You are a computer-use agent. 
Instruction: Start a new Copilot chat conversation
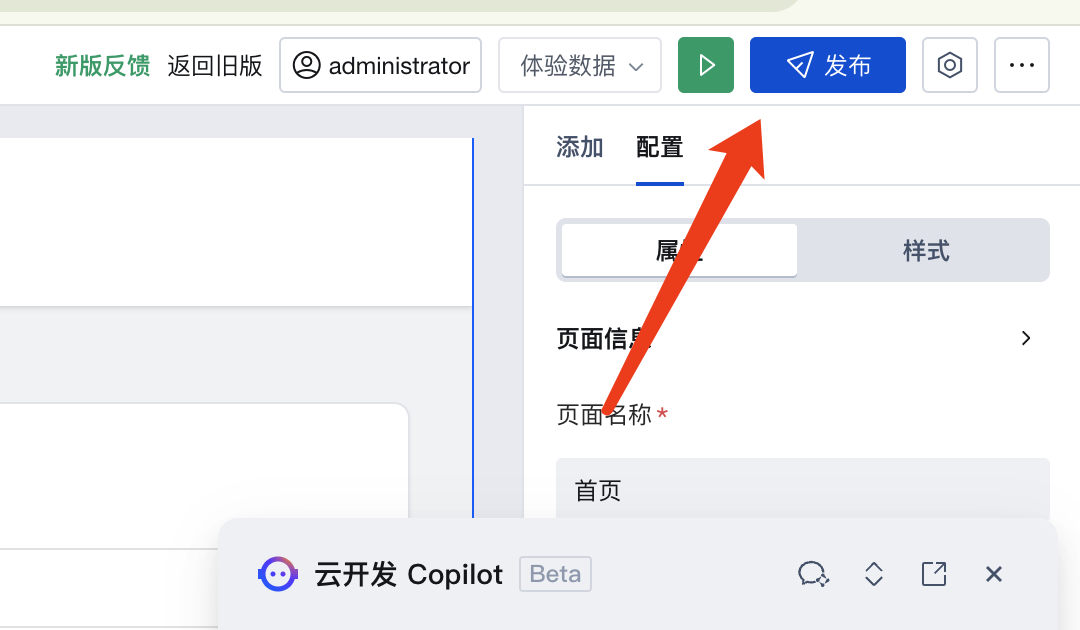(x=813, y=574)
